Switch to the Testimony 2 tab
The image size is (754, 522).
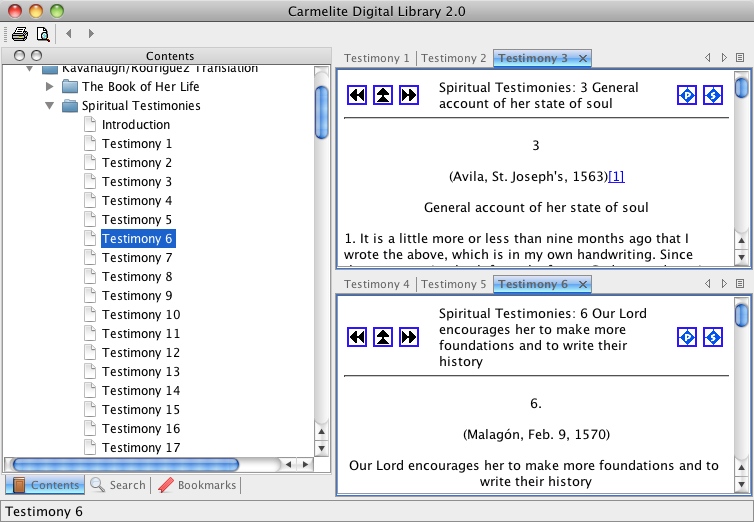pyautogui.click(x=455, y=58)
